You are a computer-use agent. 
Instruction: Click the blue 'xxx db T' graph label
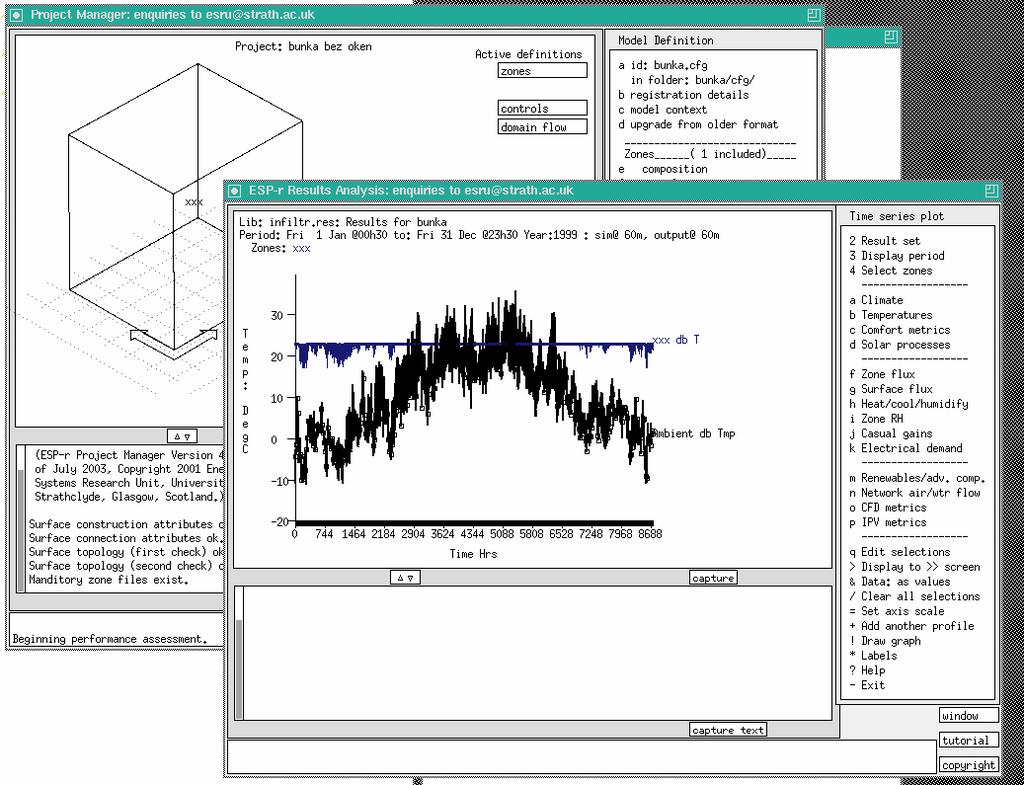tap(675, 340)
